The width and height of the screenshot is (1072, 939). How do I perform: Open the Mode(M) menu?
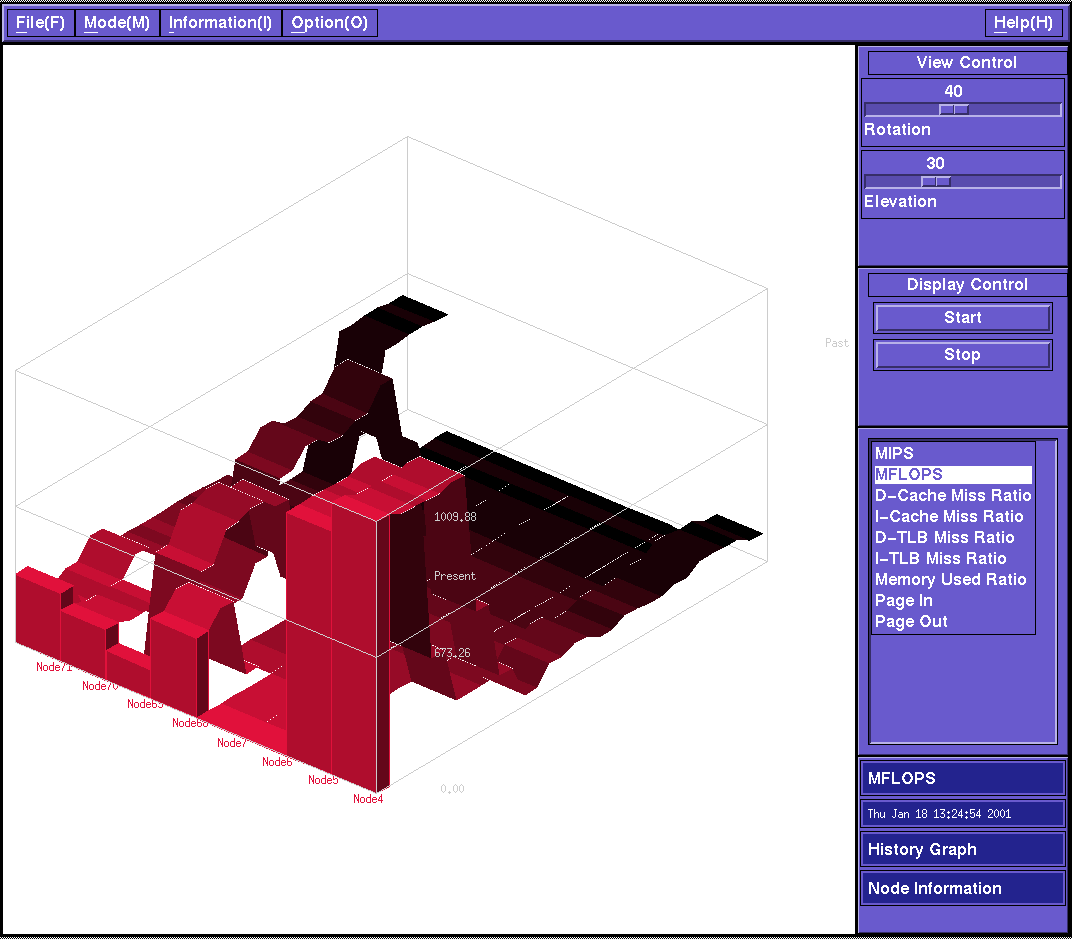[x=117, y=23]
